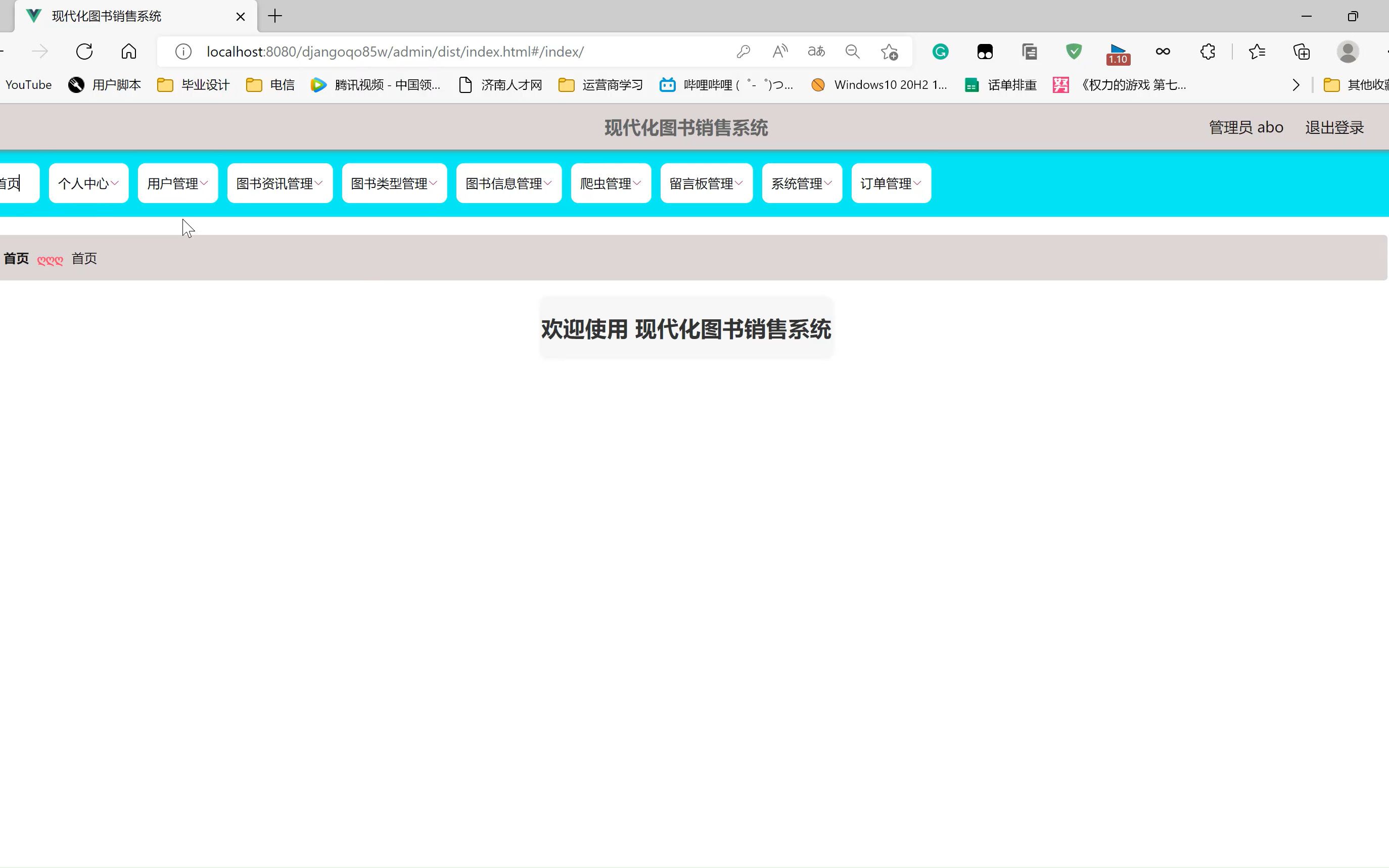The width and height of the screenshot is (1389, 868).
Task: Activate the read aloud icon
Action: click(x=780, y=52)
